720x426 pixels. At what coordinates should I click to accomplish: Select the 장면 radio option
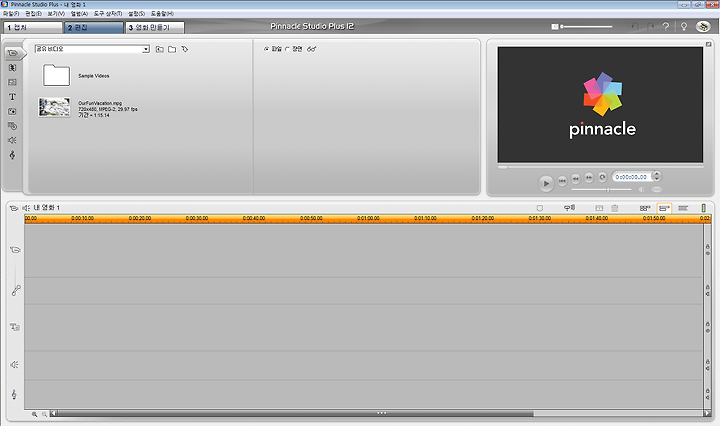click(287, 49)
